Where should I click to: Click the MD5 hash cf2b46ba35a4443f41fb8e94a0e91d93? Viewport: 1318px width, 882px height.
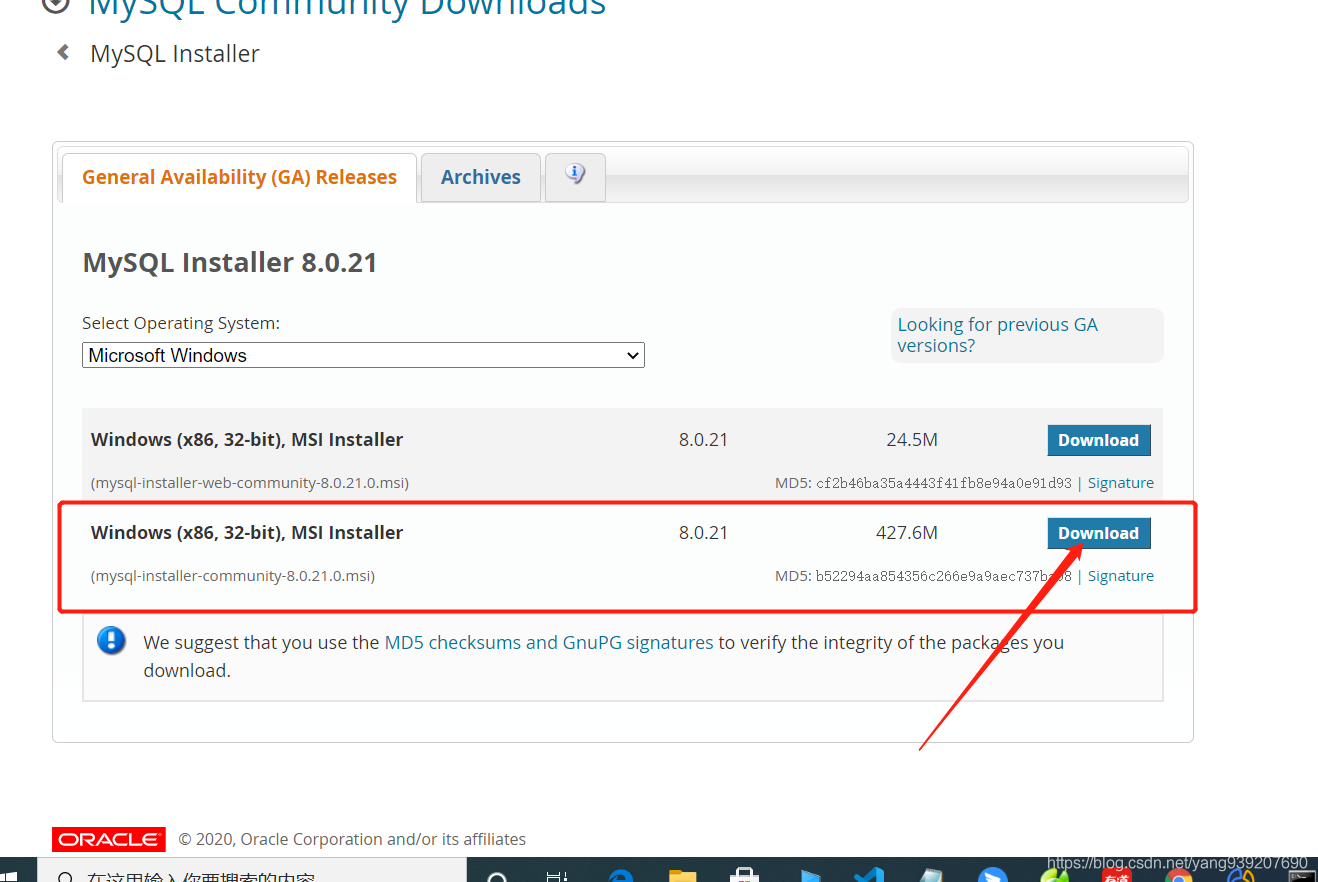point(944,483)
